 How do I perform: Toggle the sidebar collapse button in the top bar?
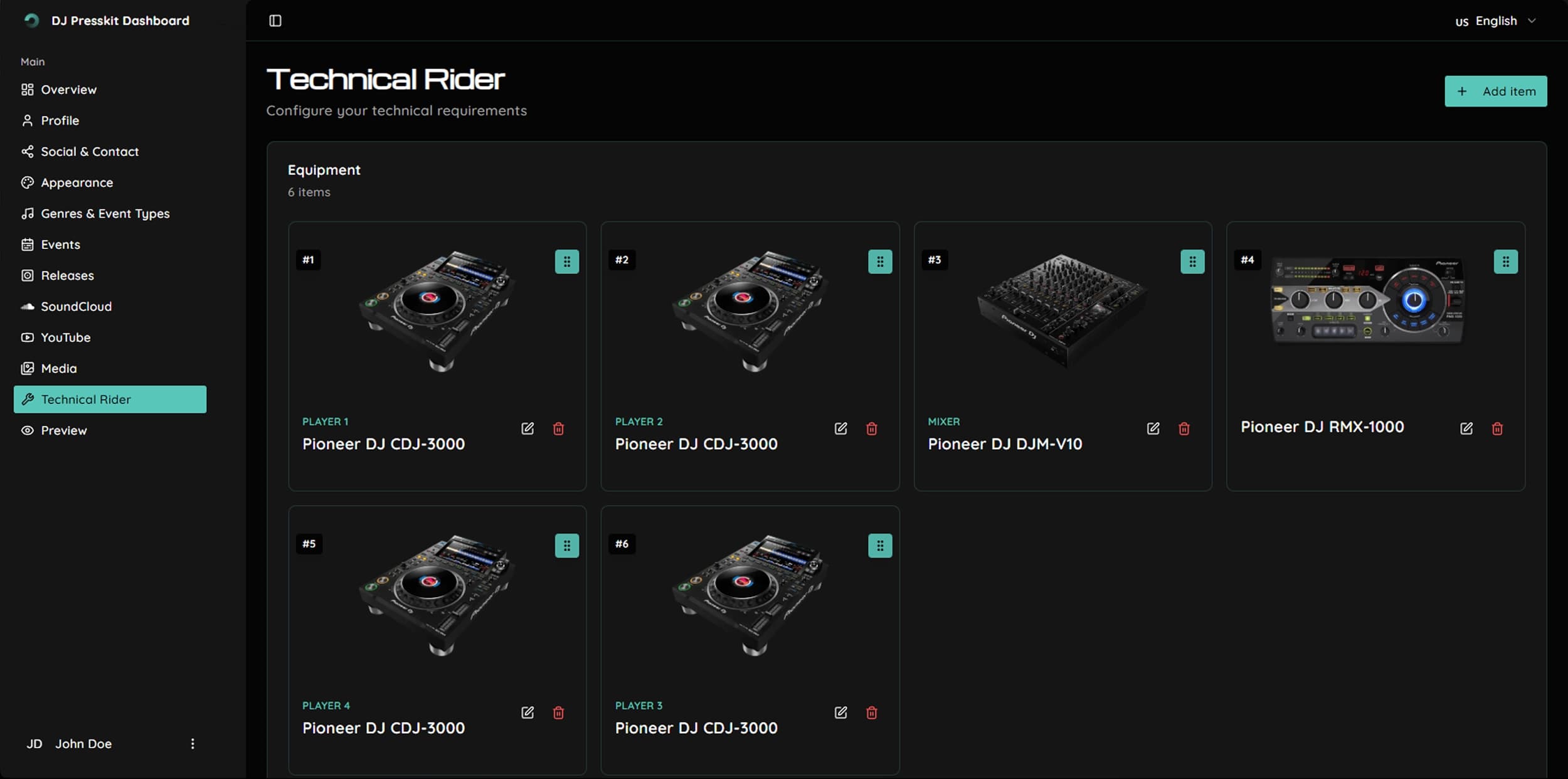point(275,20)
